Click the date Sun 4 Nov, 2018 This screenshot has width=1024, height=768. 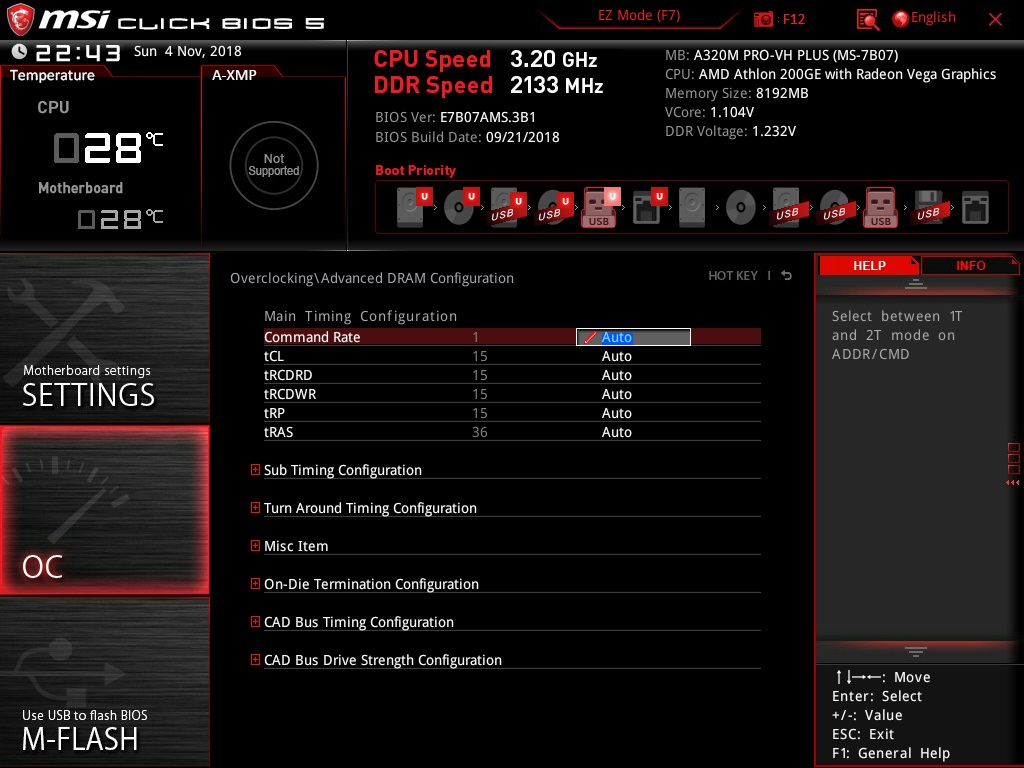click(x=187, y=51)
